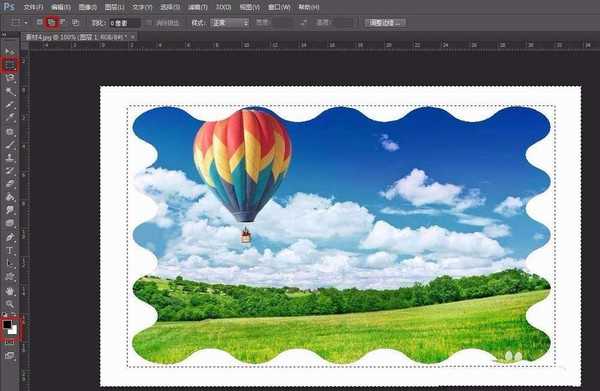The width and height of the screenshot is (600, 391).
Task: Select the Lasso tool
Action: [10, 78]
